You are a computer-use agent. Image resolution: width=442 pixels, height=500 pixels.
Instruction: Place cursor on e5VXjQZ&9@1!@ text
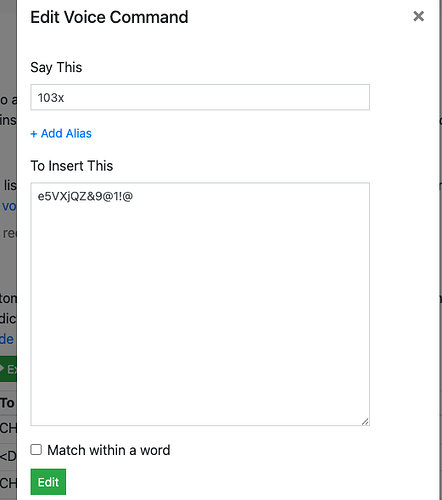click(x=85, y=196)
